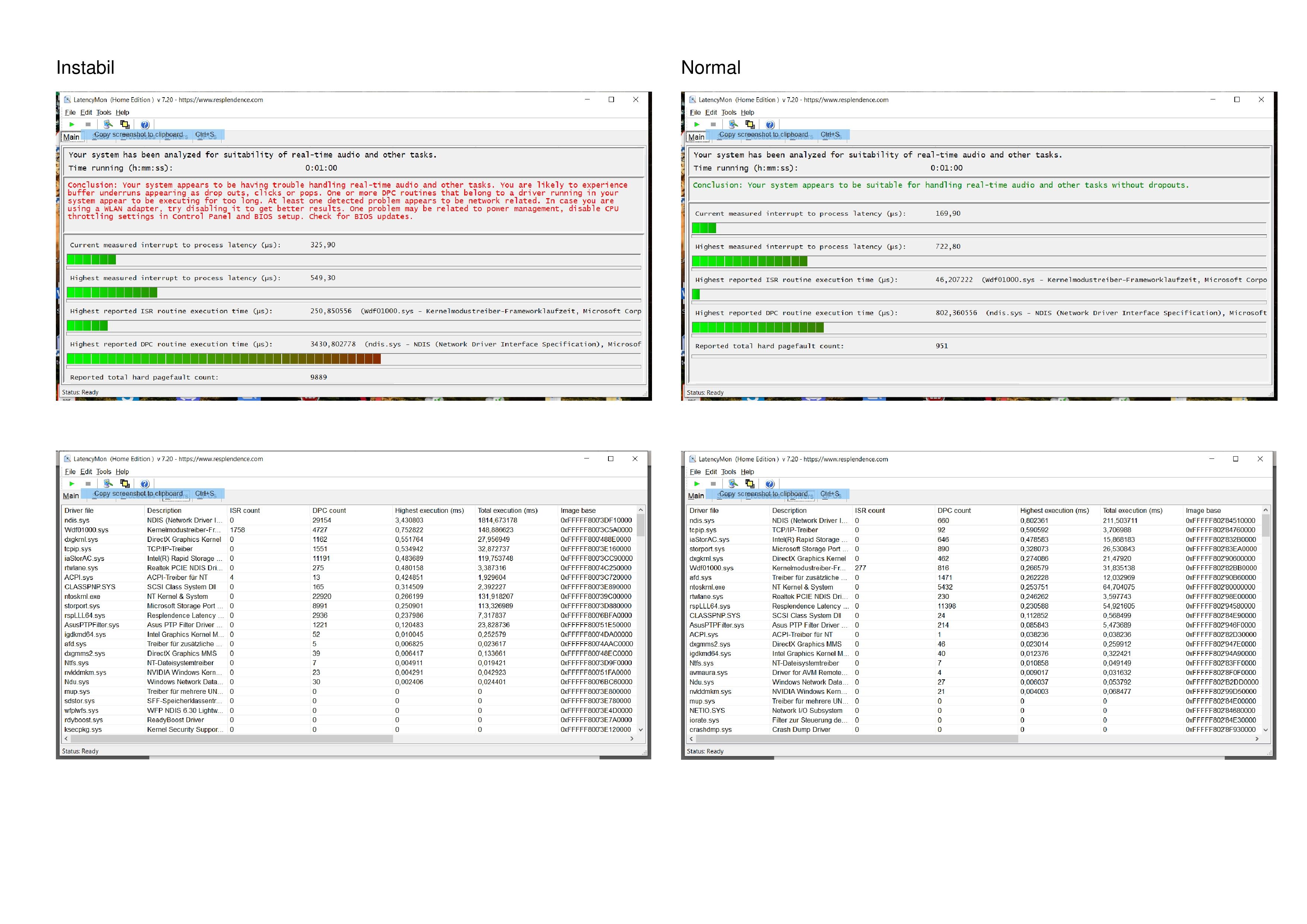Open Tools menu in Instabil conclusion window

[x=104, y=112]
